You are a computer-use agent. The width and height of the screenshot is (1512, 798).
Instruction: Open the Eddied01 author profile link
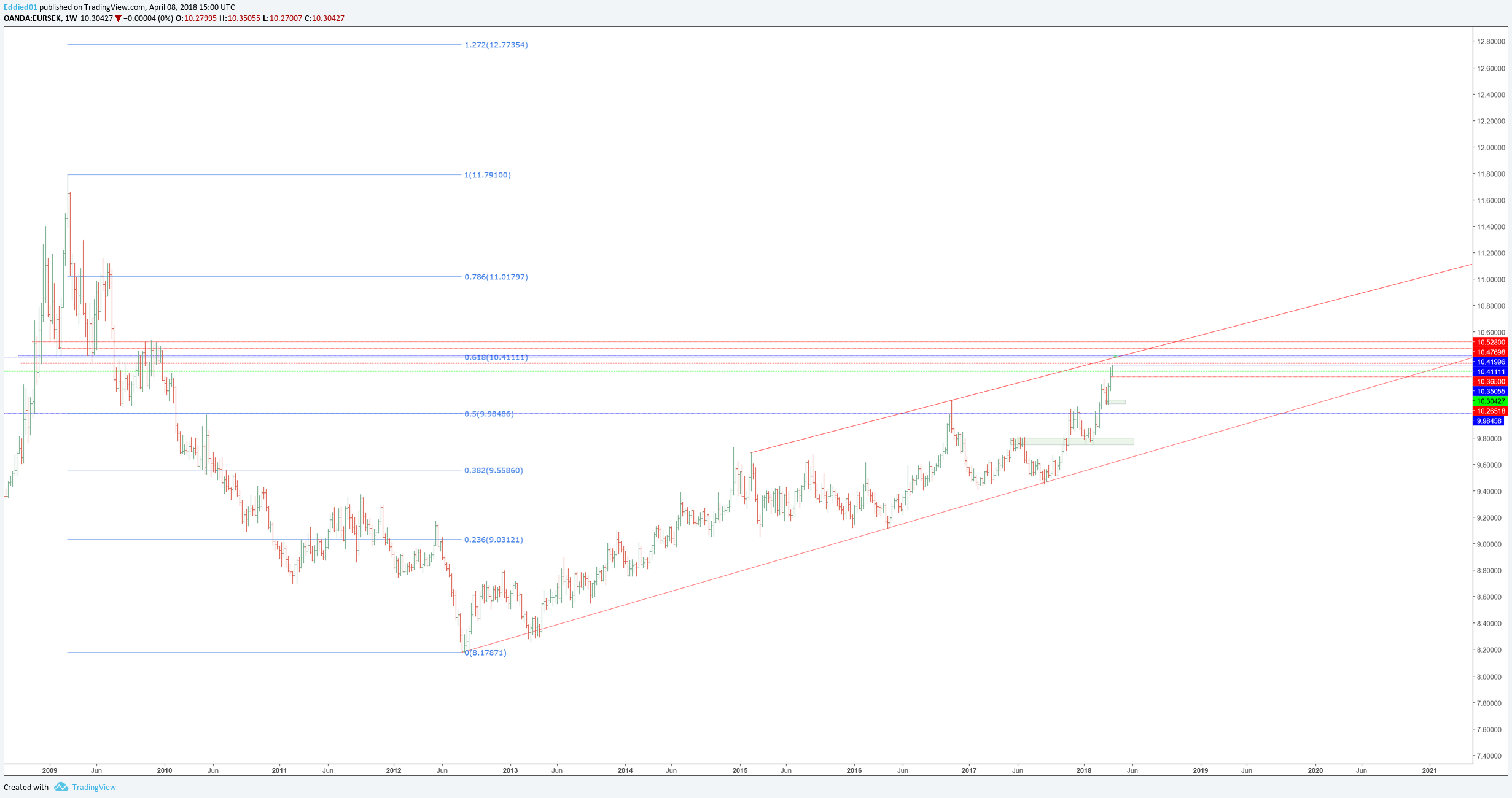click(20, 7)
